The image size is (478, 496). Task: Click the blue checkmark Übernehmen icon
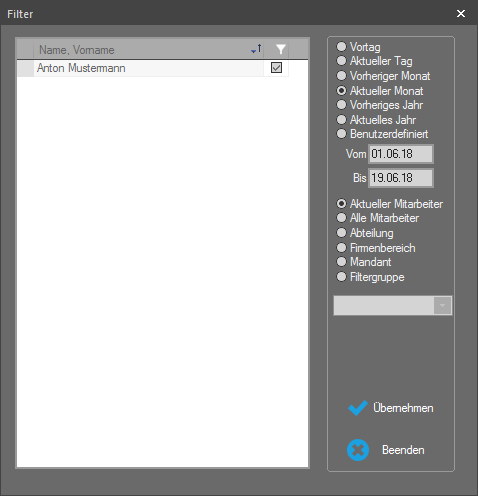[358, 408]
